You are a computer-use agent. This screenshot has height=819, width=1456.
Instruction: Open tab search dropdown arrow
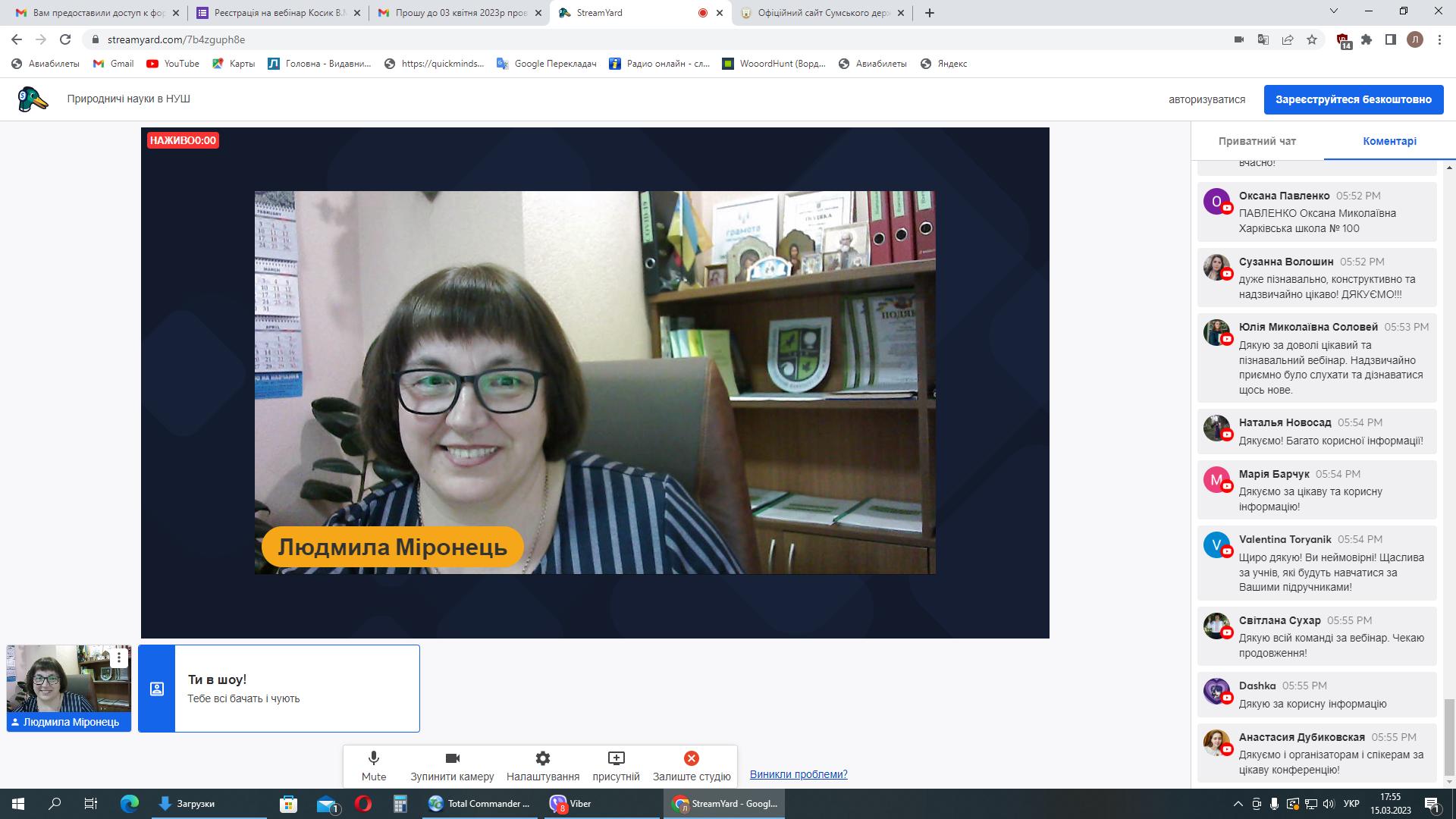point(1334,11)
